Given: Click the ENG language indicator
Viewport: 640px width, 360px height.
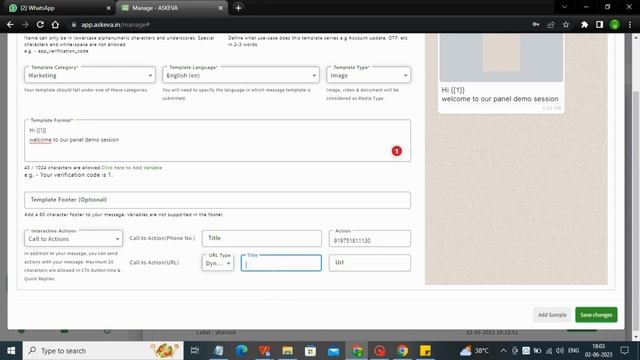Looking at the screenshot, I should (573, 351).
